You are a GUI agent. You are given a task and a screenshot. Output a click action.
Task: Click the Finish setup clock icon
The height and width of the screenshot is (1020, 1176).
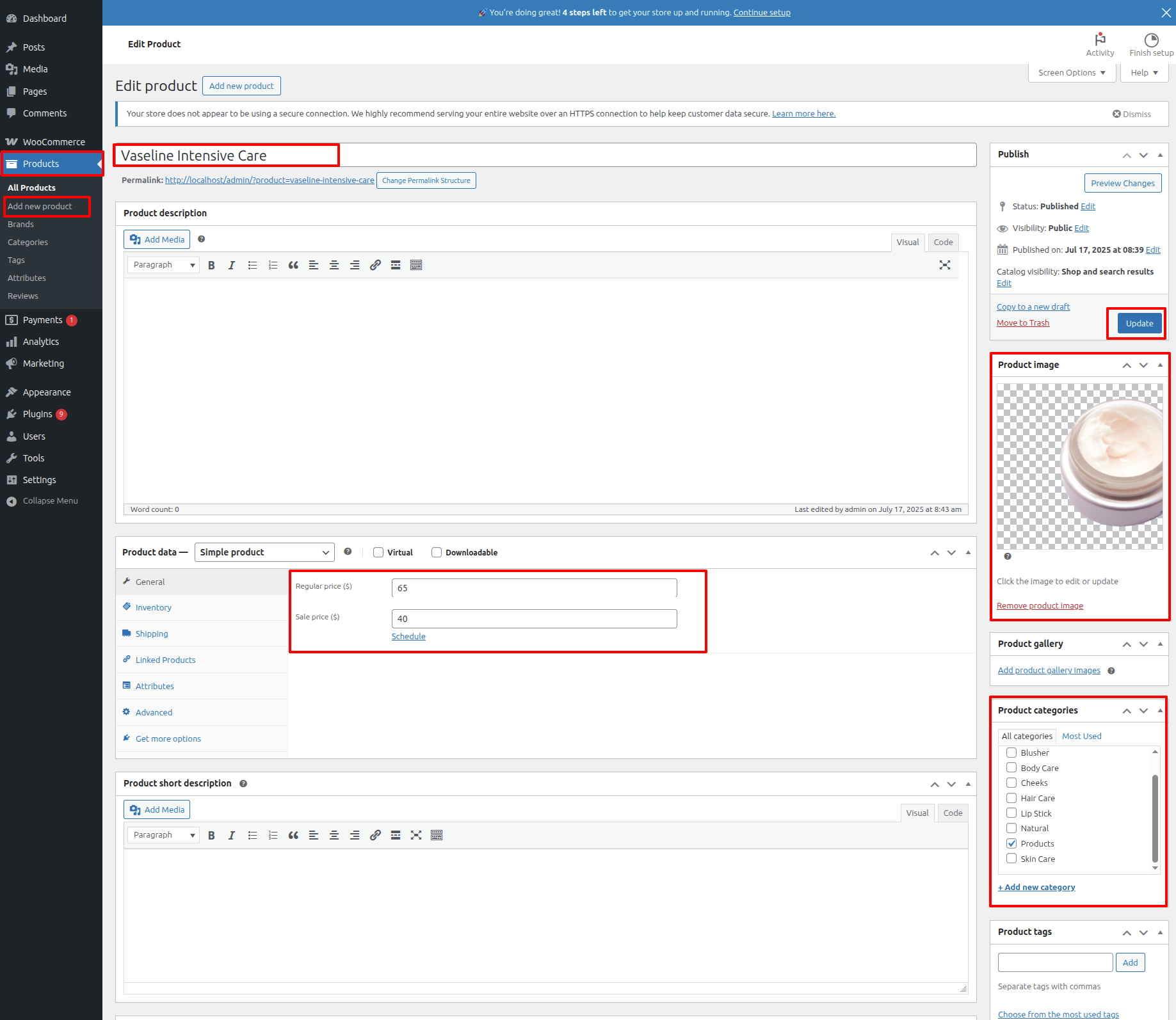(1151, 40)
